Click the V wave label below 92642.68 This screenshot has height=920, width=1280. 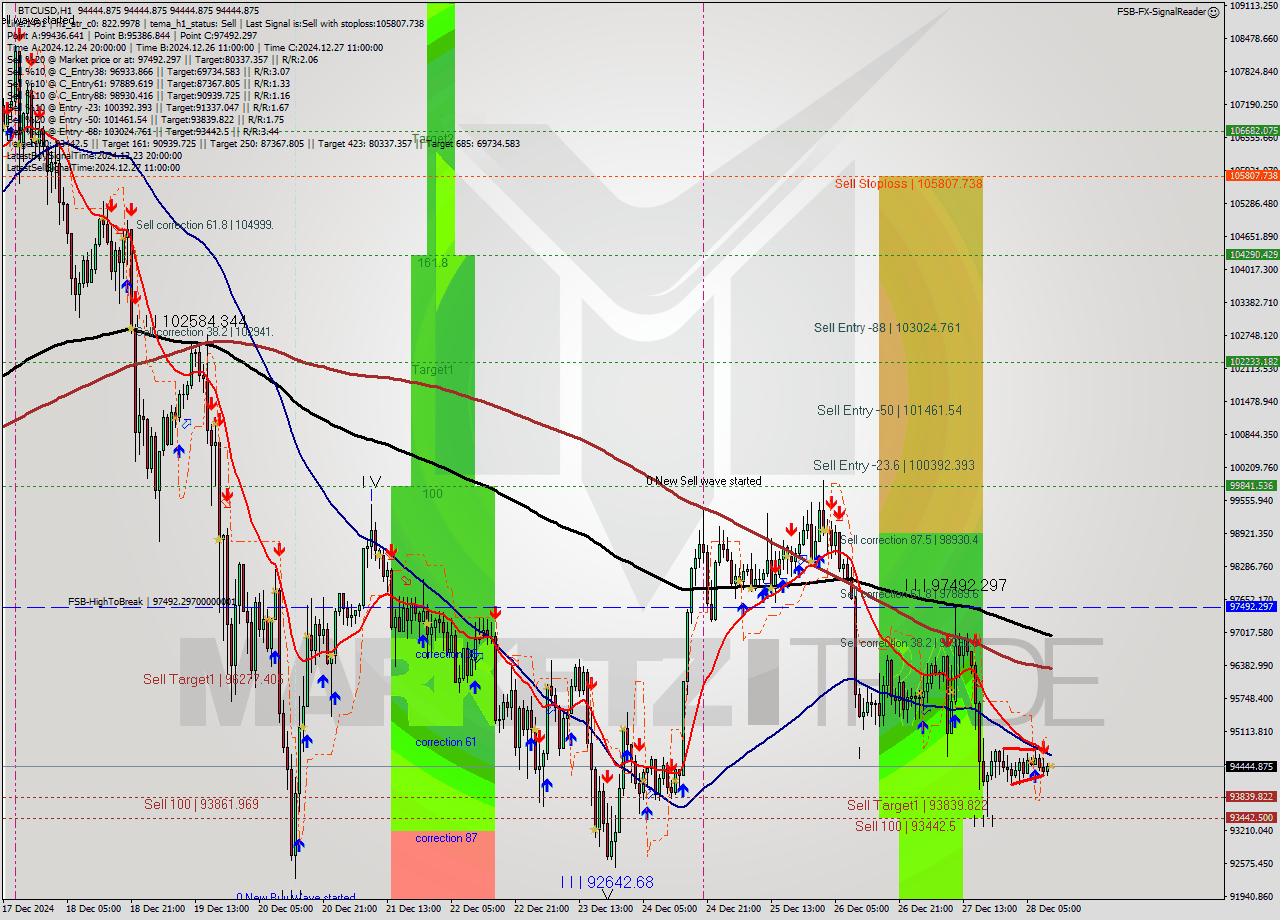tap(606, 895)
